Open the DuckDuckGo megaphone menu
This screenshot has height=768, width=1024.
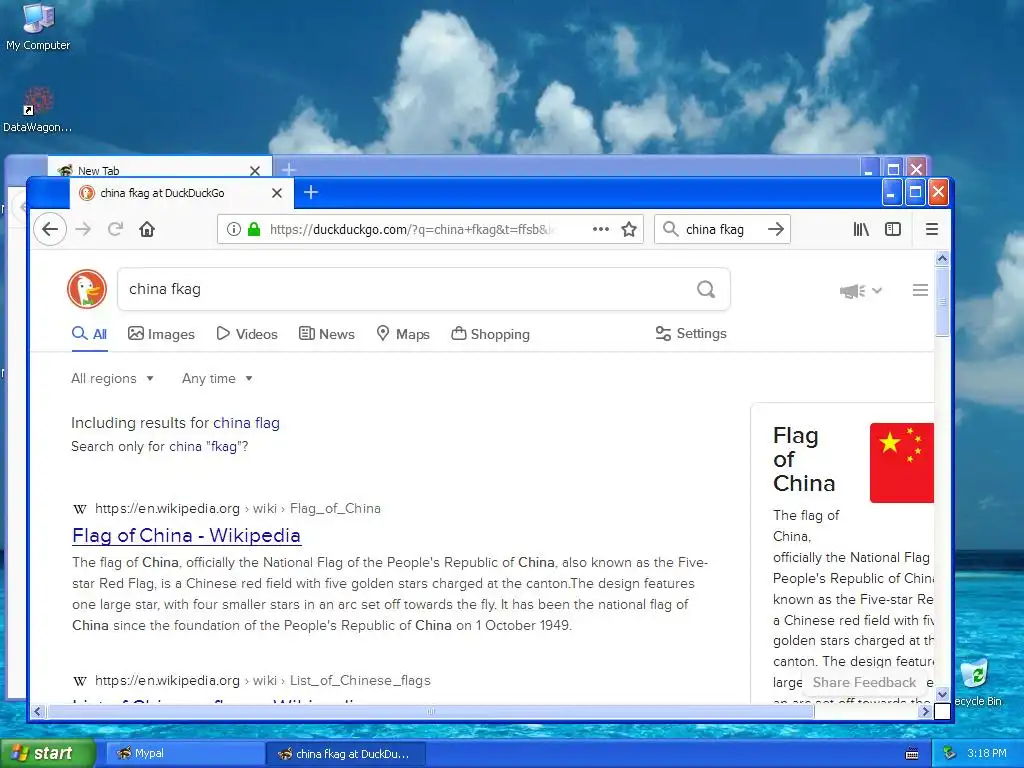(860, 291)
